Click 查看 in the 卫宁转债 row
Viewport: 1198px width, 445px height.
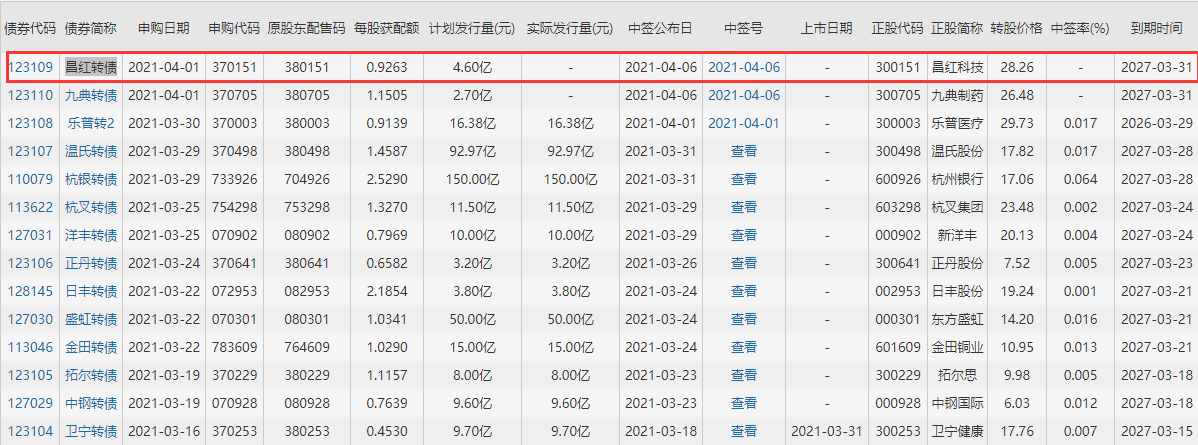[x=744, y=432]
